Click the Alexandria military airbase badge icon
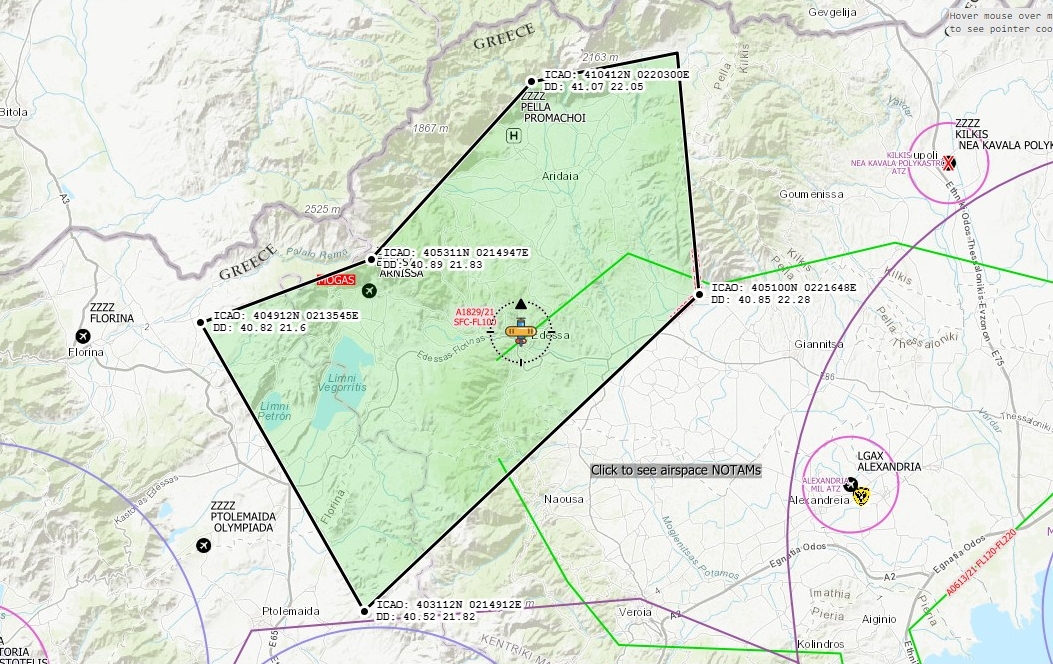Viewport: 1053px width, 664px height. 859,495
